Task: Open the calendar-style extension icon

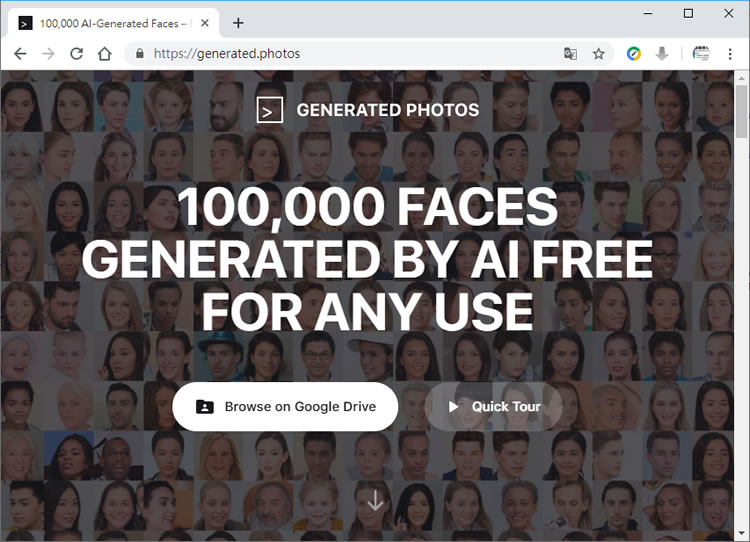Action: click(x=701, y=54)
